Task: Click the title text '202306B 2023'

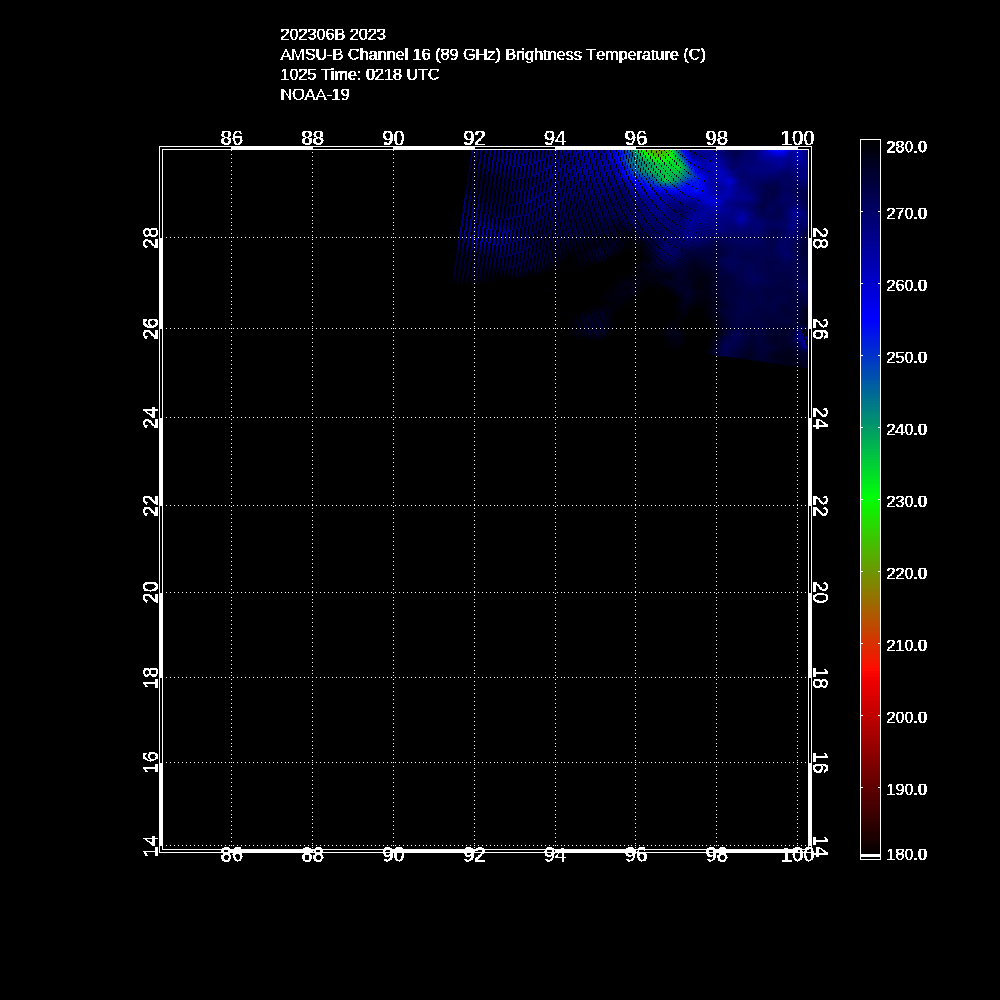Action: point(332,34)
